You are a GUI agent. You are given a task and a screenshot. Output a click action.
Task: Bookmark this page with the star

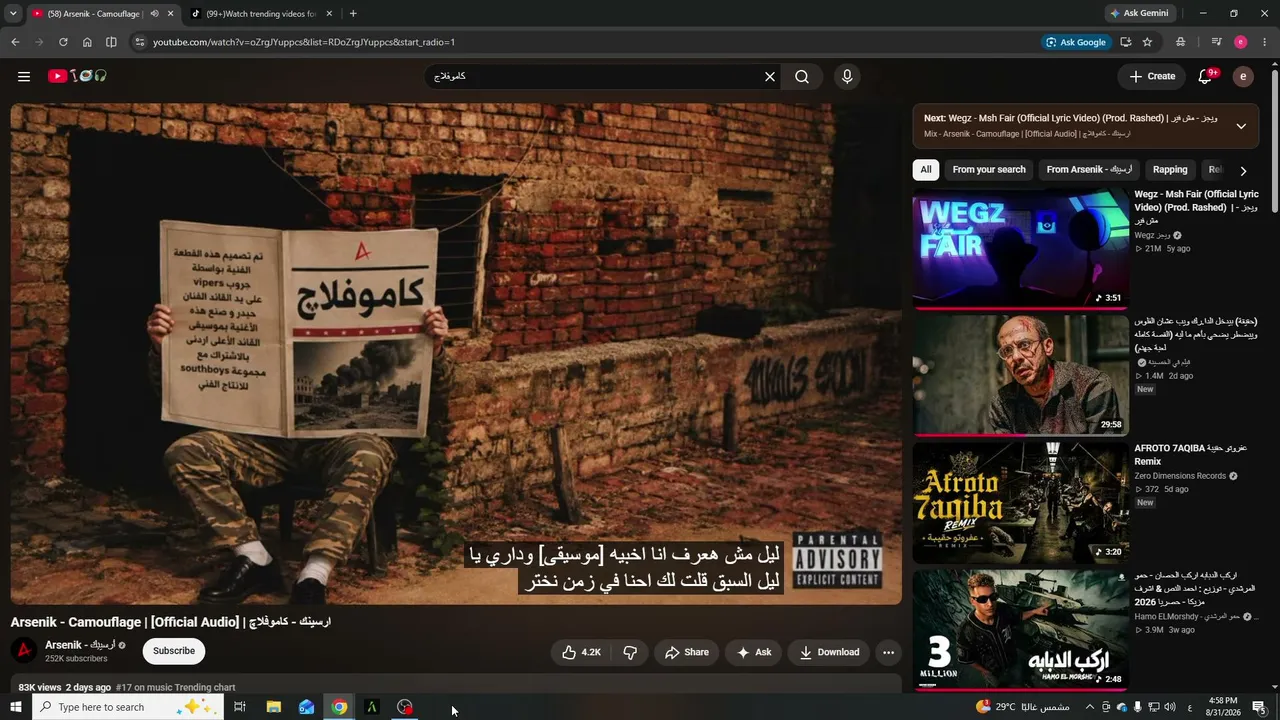point(1147,42)
